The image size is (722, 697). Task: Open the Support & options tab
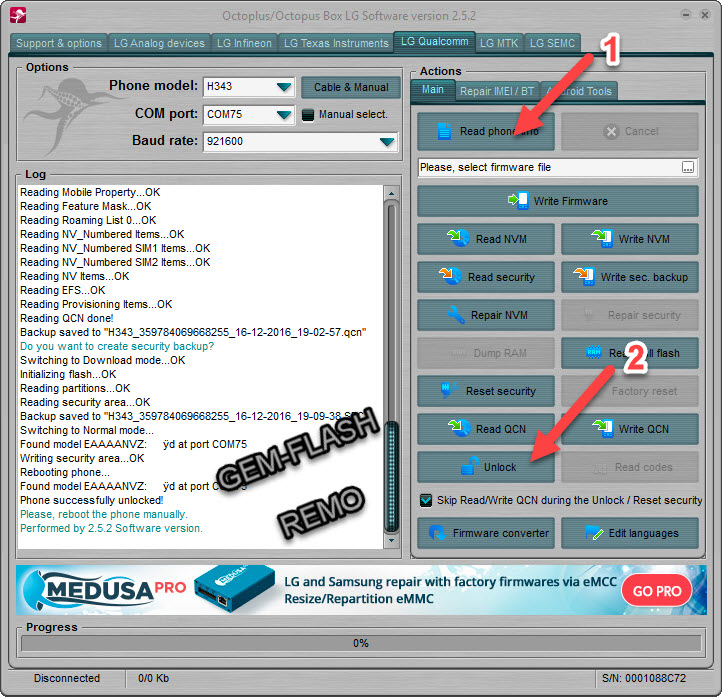click(x=58, y=43)
